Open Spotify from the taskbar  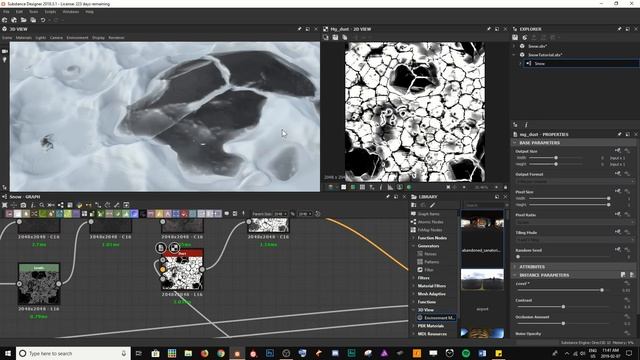pos(466,353)
